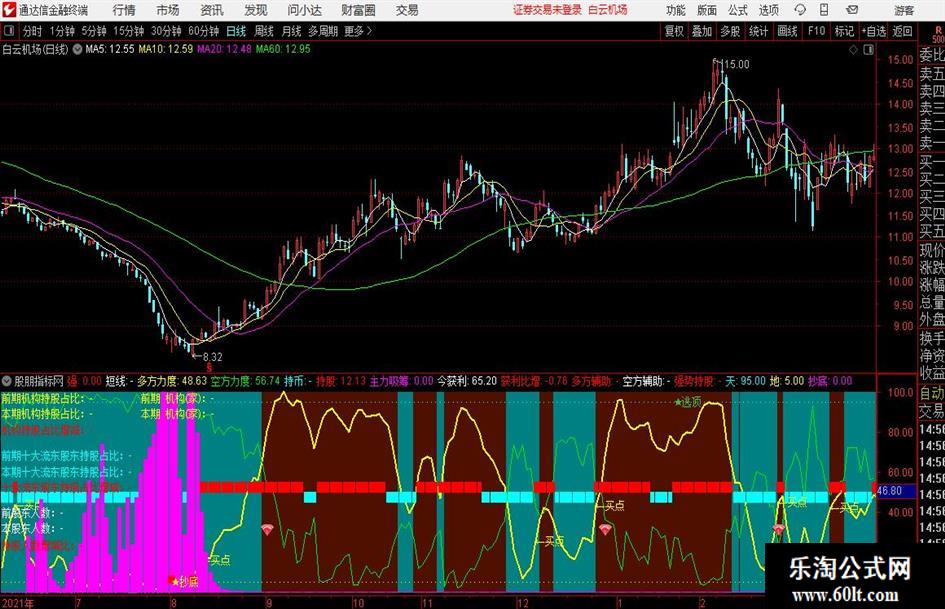
Task: Click the 8.32 low price label
Action: 212,357
